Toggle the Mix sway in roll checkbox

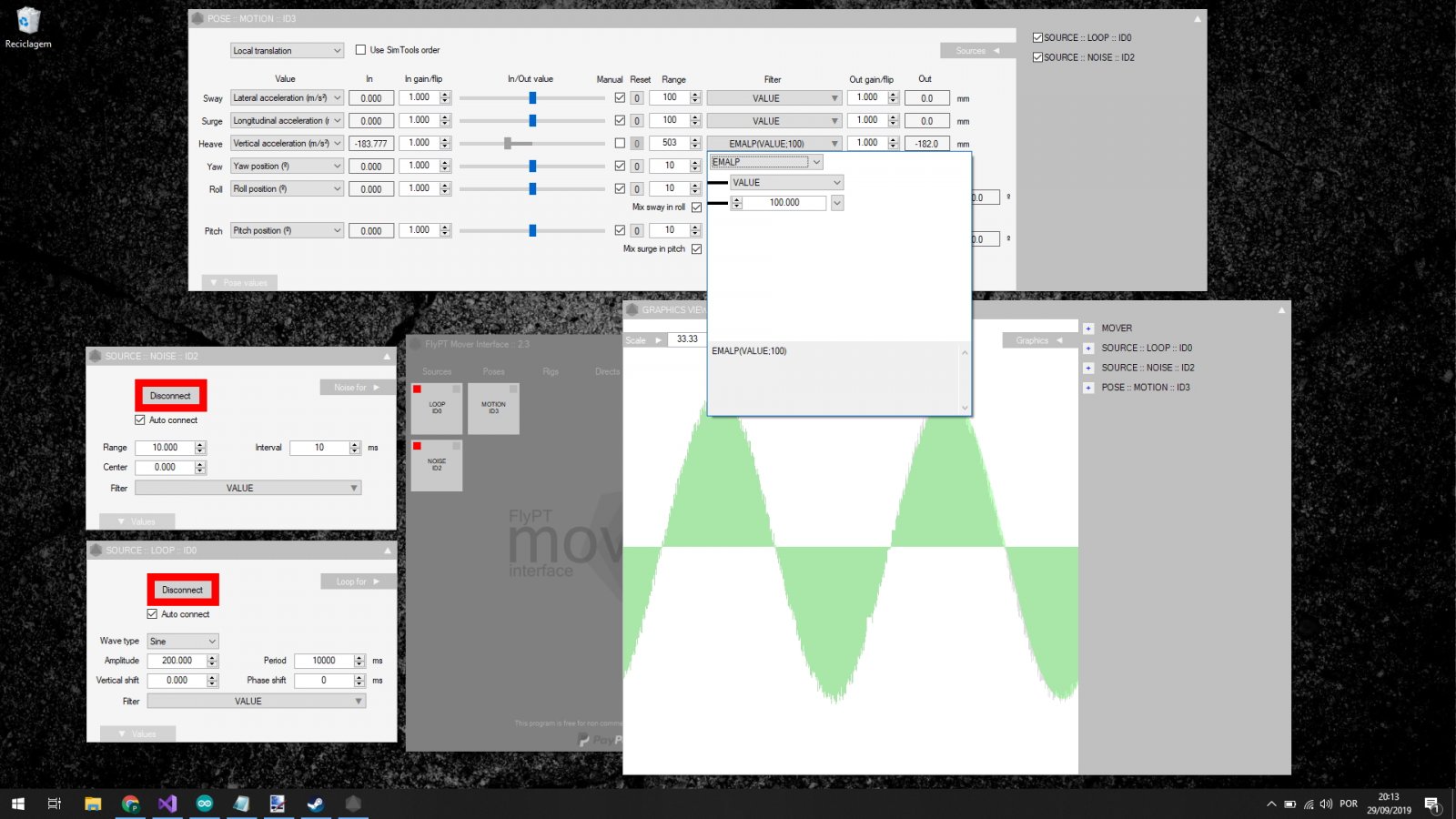coord(696,207)
